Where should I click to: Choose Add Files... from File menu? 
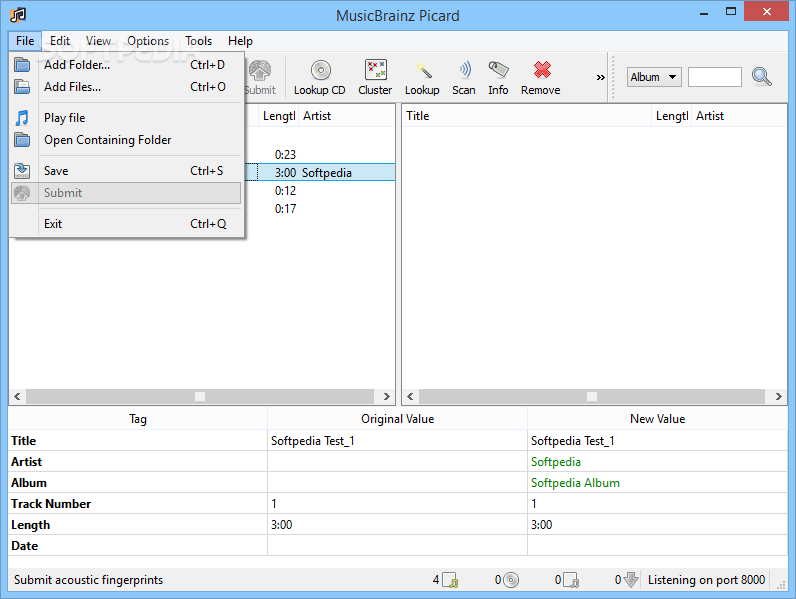pos(126,87)
